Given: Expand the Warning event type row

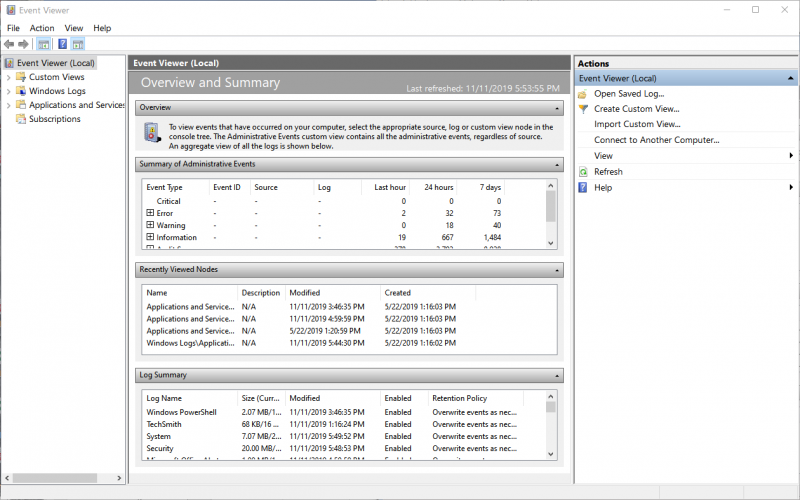Looking at the screenshot, I should coord(150,225).
